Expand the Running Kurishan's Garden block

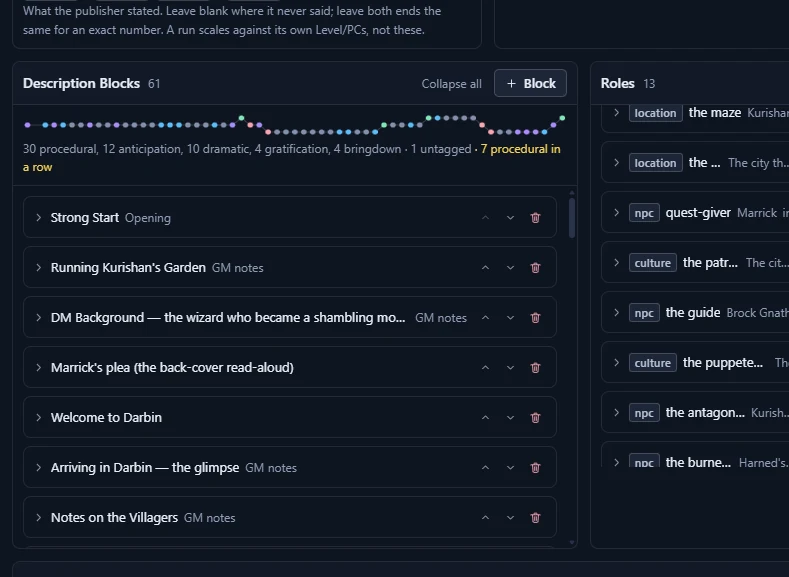(38, 268)
